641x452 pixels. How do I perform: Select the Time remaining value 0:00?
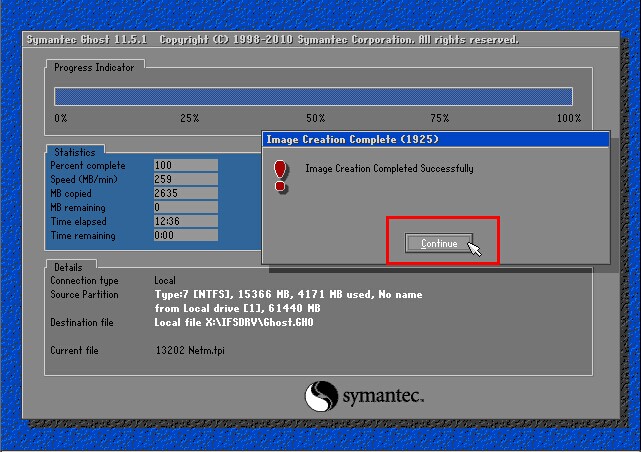pos(185,236)
